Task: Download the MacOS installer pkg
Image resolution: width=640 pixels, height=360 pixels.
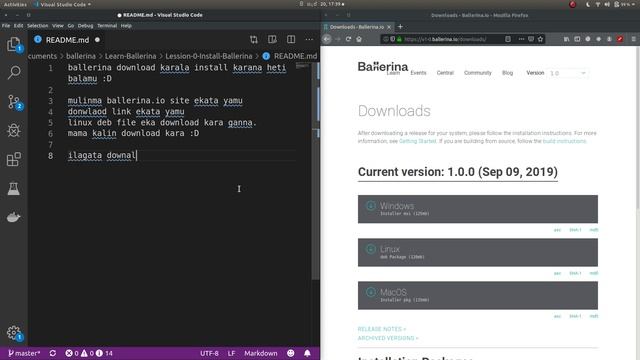Action: 478,296
